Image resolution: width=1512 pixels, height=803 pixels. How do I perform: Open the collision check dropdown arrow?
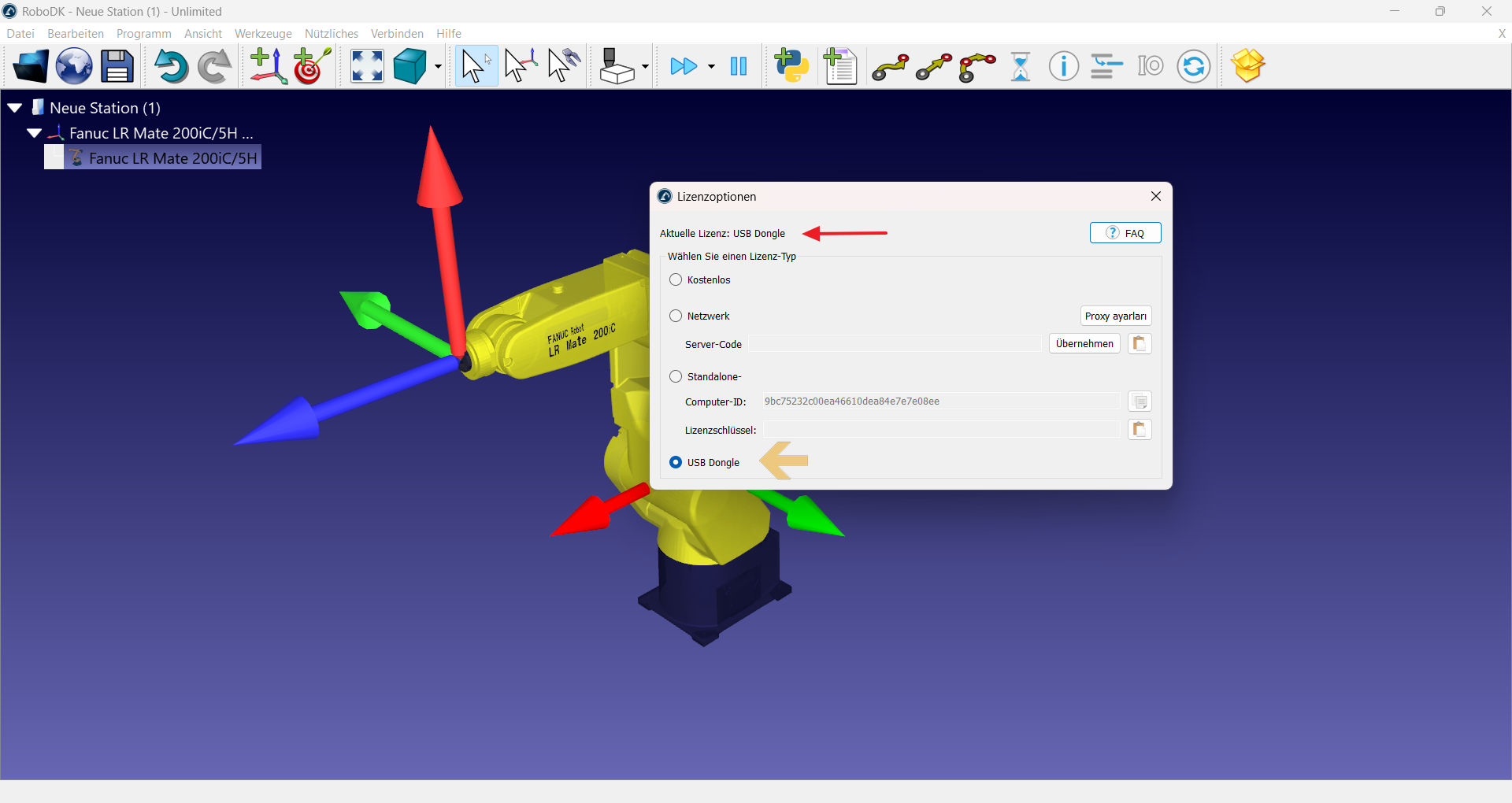(x=645, y=67)
